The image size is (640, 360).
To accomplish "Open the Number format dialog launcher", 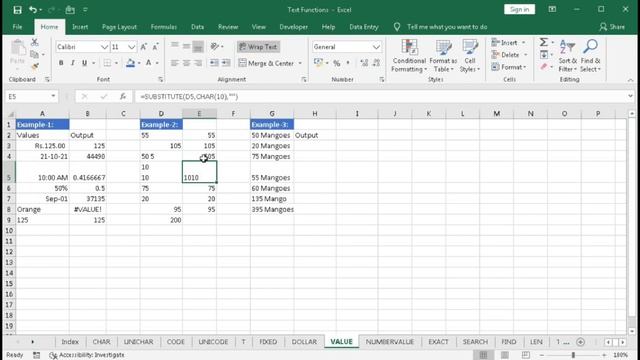I will click(x=382, y=80).
